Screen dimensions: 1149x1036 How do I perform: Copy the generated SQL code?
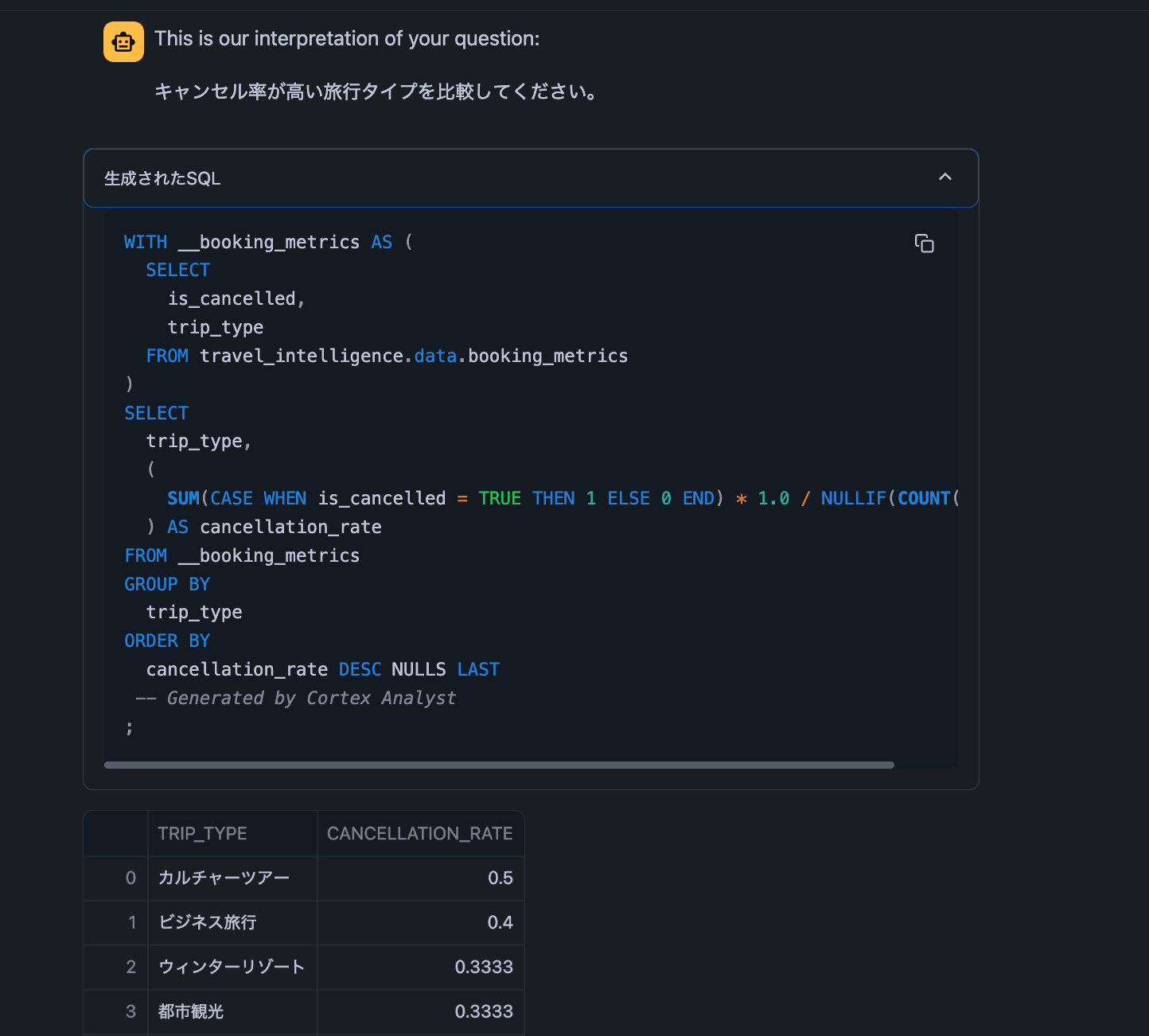[x=924, y=243]
